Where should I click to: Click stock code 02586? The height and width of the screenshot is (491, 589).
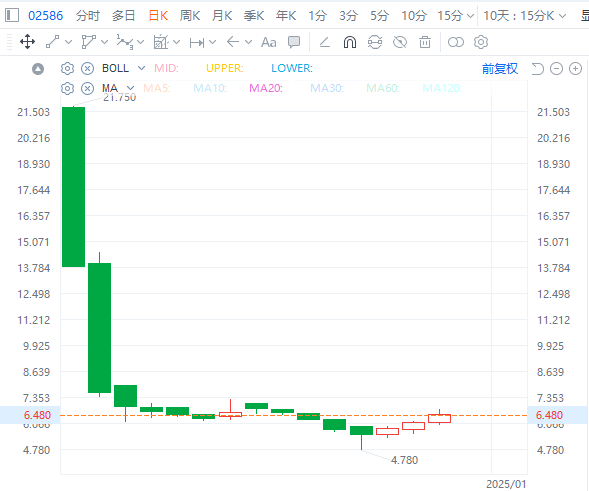click(x=45, y=16)
